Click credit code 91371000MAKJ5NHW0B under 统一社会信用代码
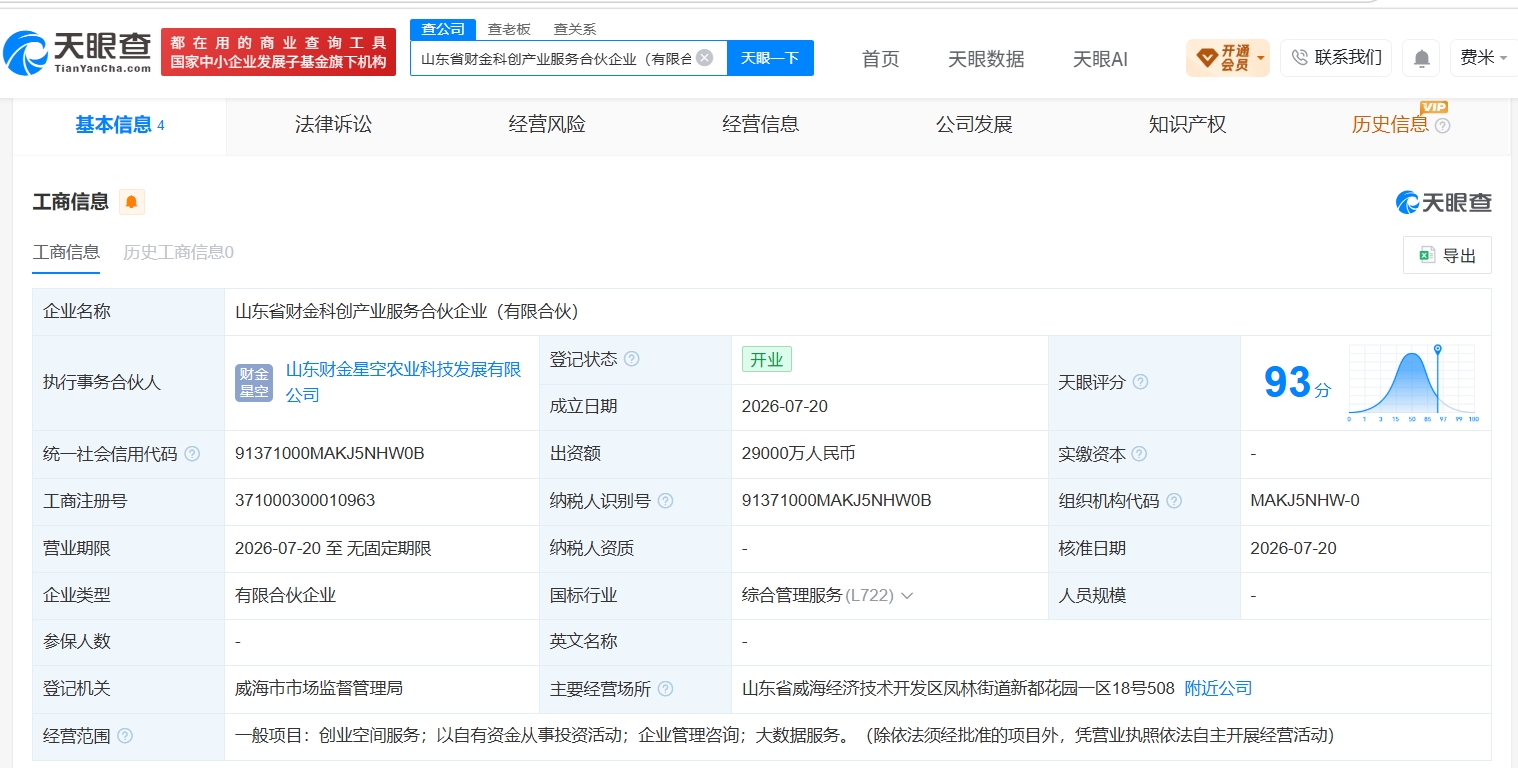The image size is (1518, 768). click(330, 454)
